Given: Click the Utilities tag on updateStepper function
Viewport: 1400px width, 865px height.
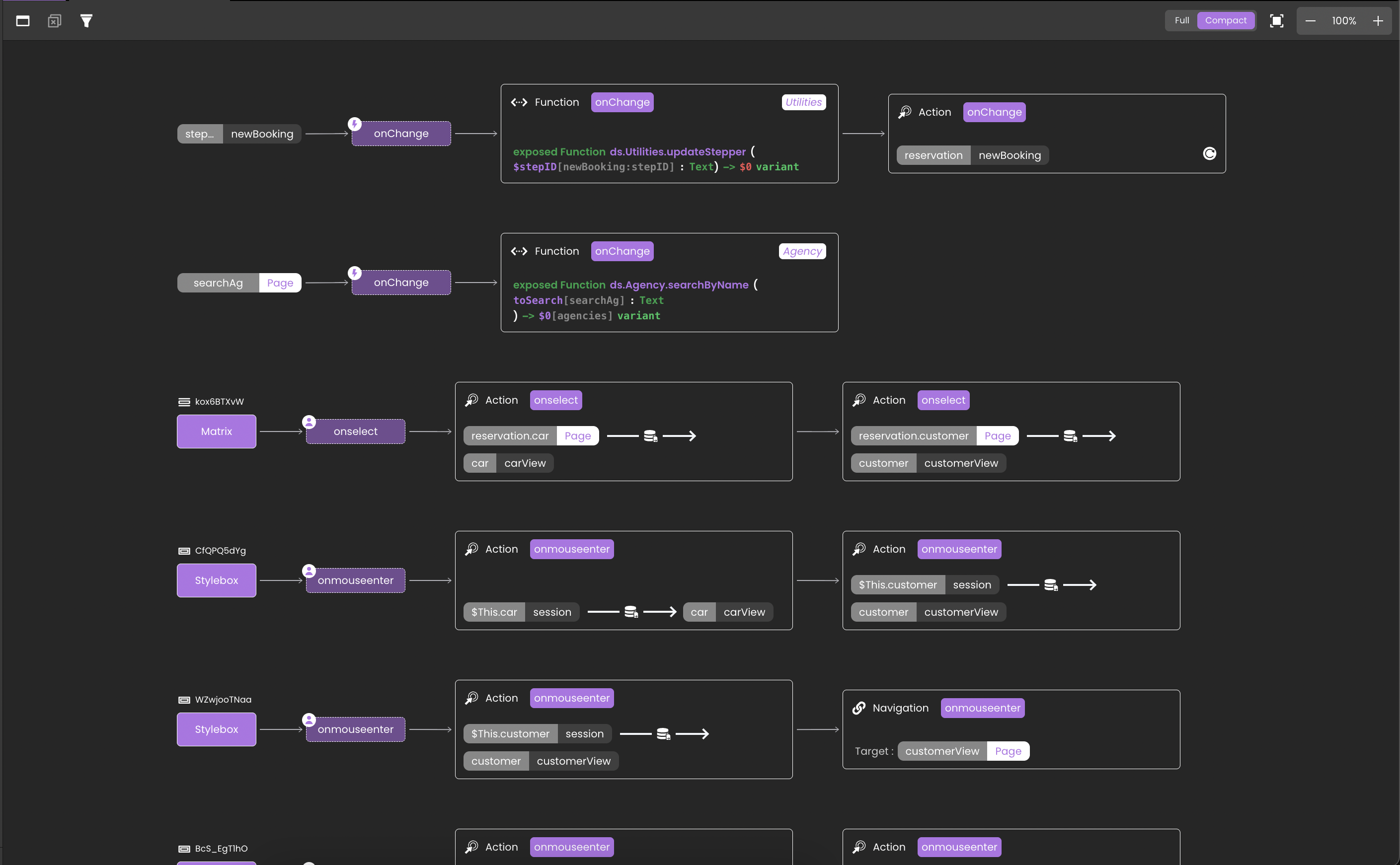Looking at the screenshot, I should tap(803, 102).
